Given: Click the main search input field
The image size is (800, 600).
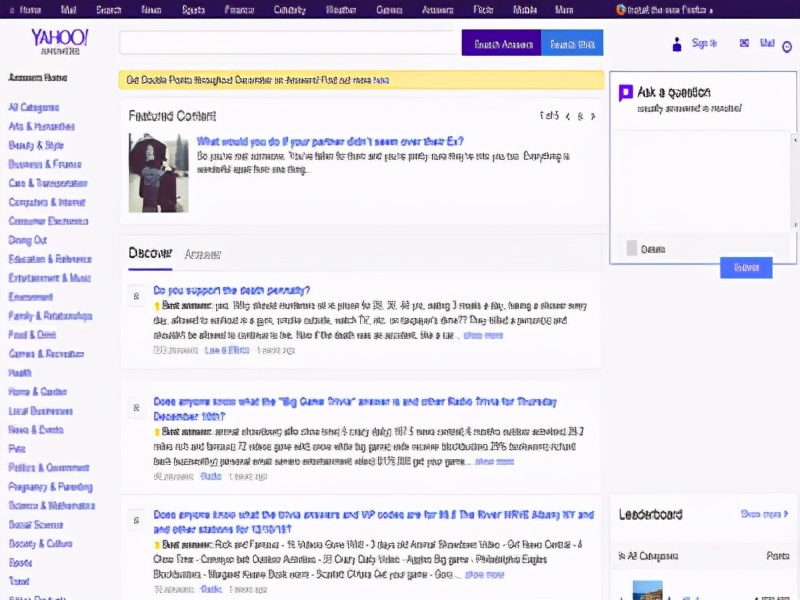Looking at the screenshot, I should point(290,43).
